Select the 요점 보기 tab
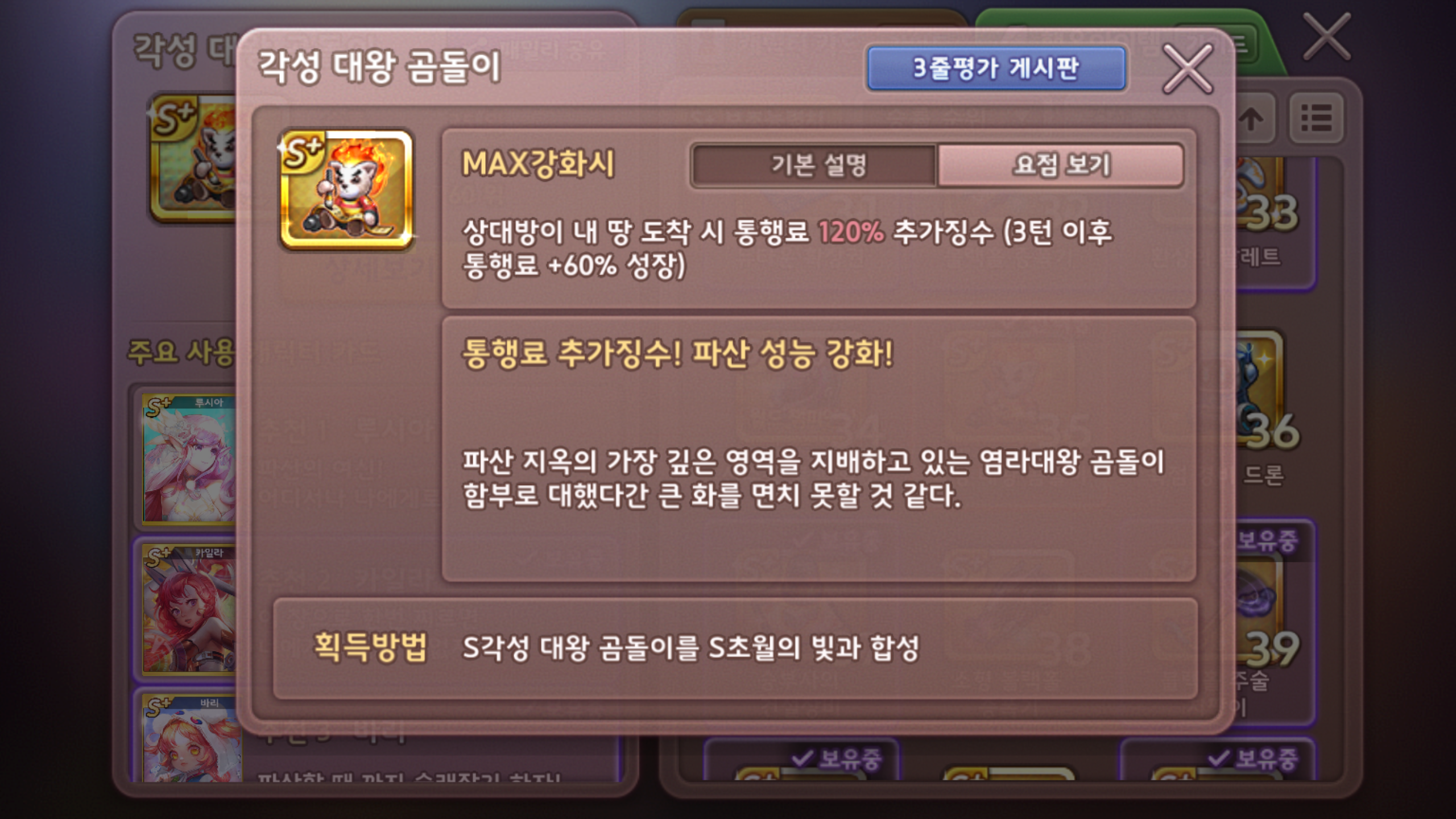 pos(1061,166)
